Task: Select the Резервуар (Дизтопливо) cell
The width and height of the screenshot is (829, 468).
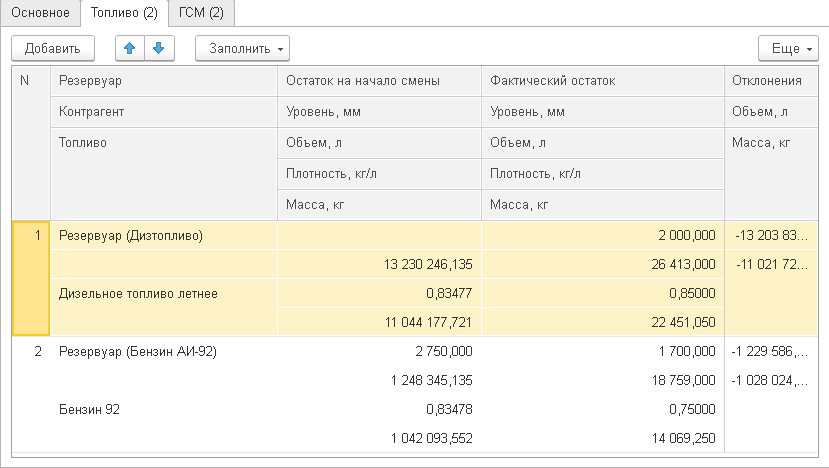Action: (131, 236)
